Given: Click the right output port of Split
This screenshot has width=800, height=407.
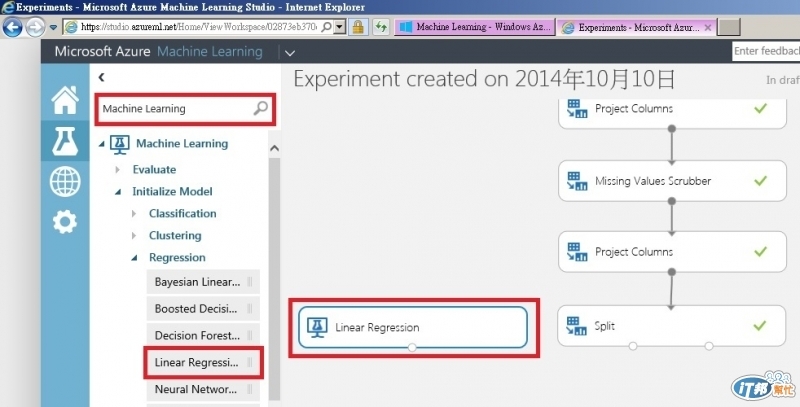Looking at the screenshot, I should click(709, 346).
